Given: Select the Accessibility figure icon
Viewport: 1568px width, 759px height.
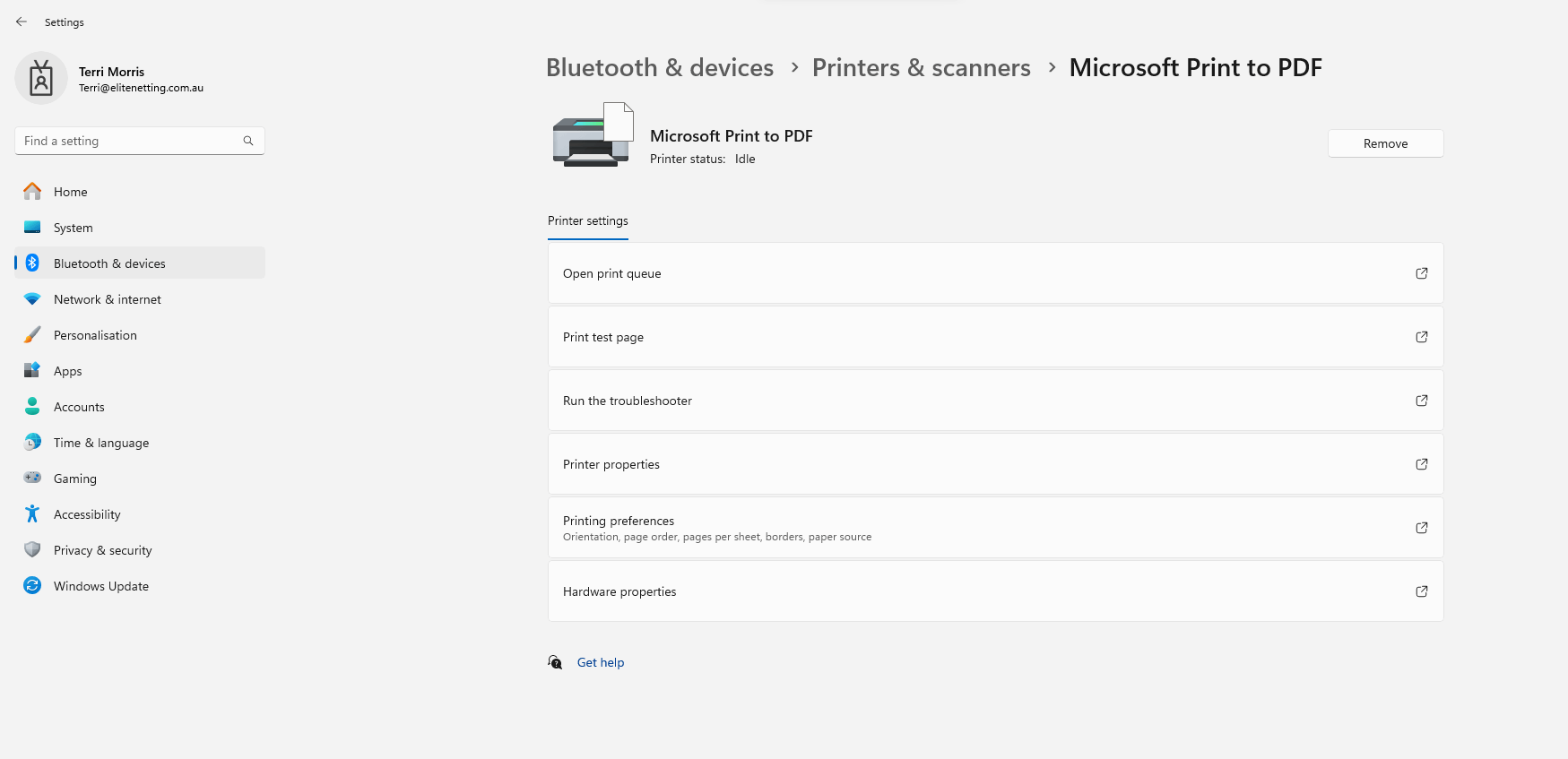Looking at the screenshot, I should pos(32,513).
